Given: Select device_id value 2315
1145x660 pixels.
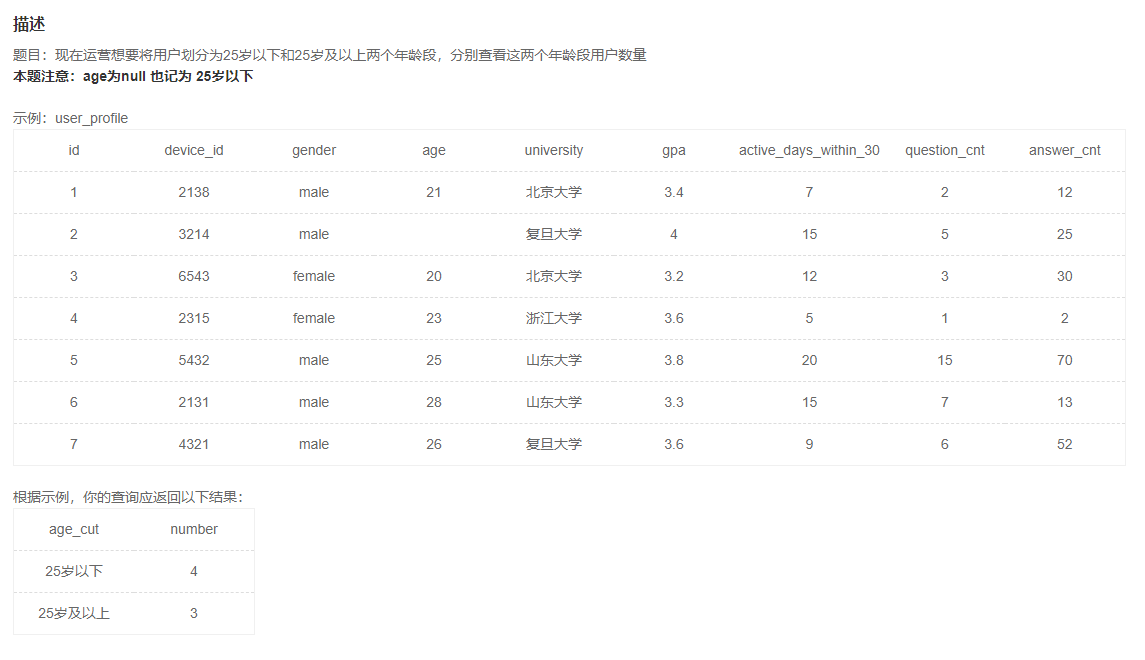Looking at the screenshot, I should (x=194, y=318).
